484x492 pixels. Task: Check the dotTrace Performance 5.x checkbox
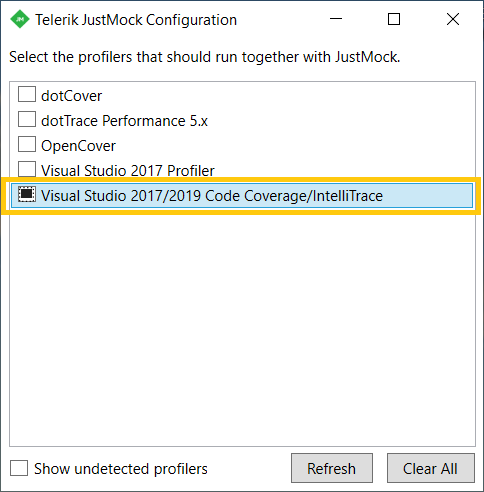click(27, 119)
